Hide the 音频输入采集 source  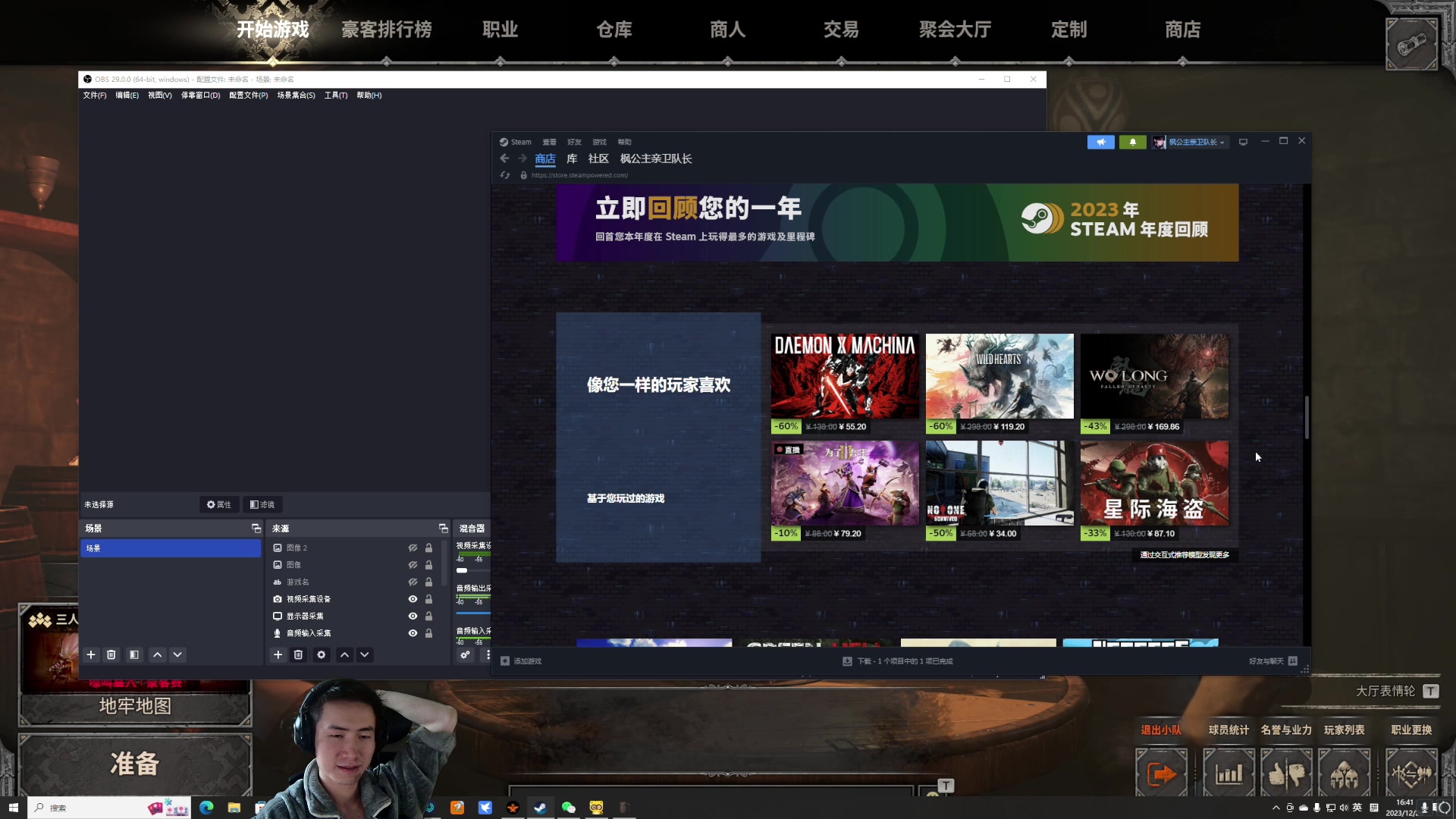coord(413,633)
